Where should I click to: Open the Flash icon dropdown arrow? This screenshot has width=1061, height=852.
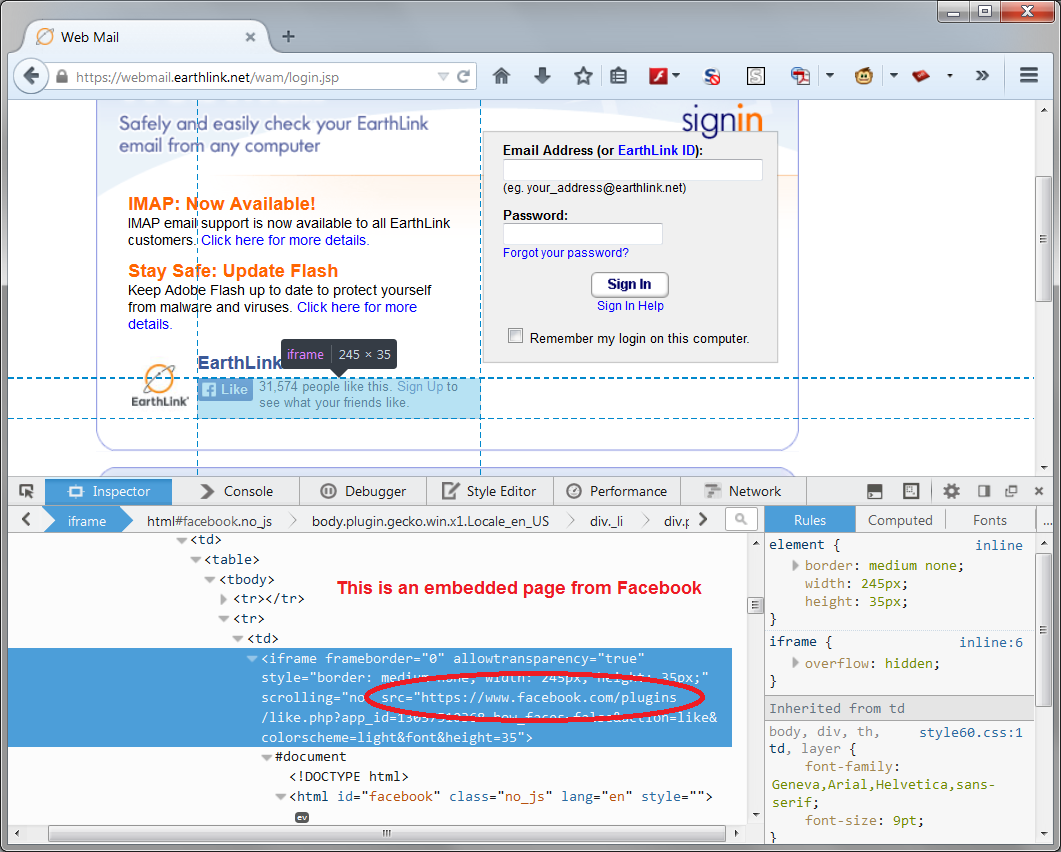tap(676, 76)
